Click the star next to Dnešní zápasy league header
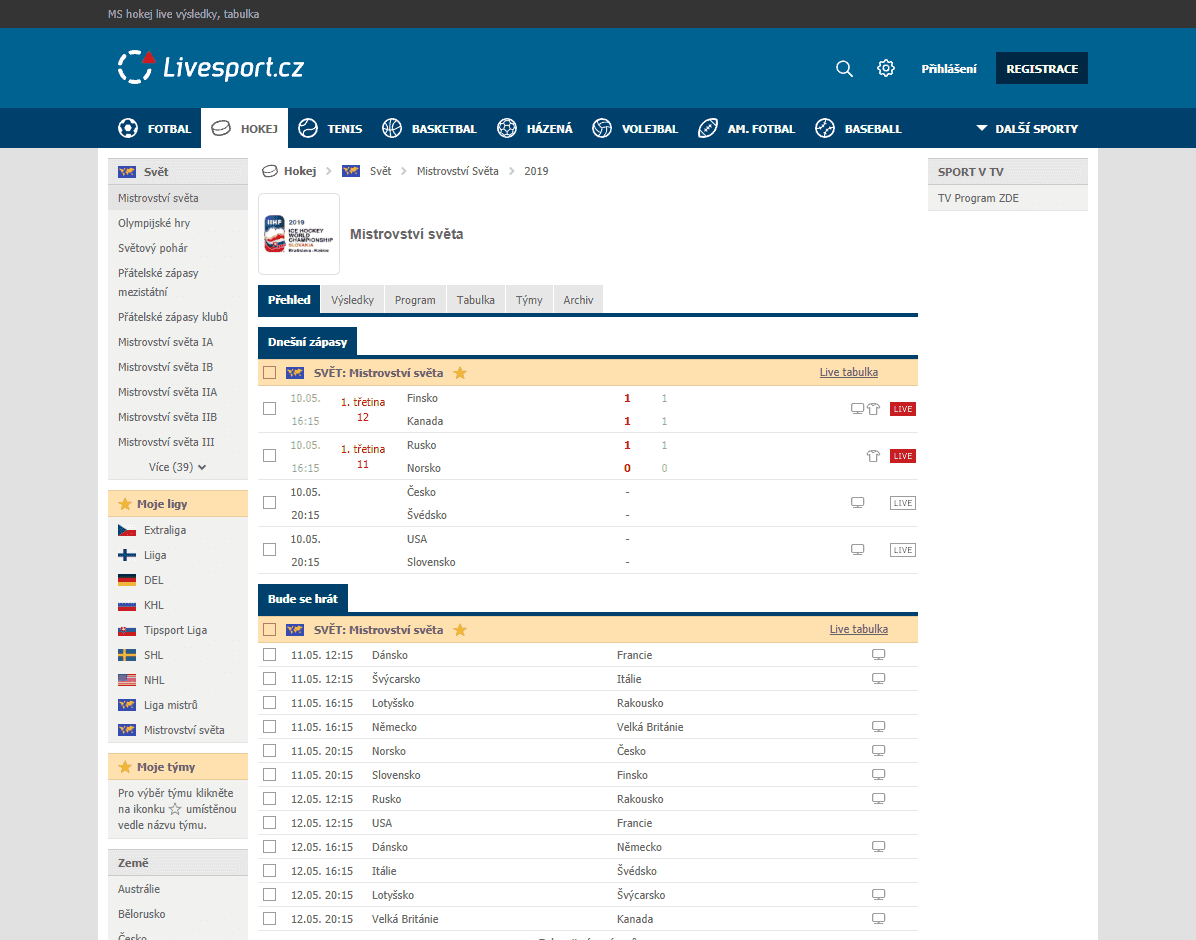Viewport: 1196px width, 940px height. pos(460,373)
